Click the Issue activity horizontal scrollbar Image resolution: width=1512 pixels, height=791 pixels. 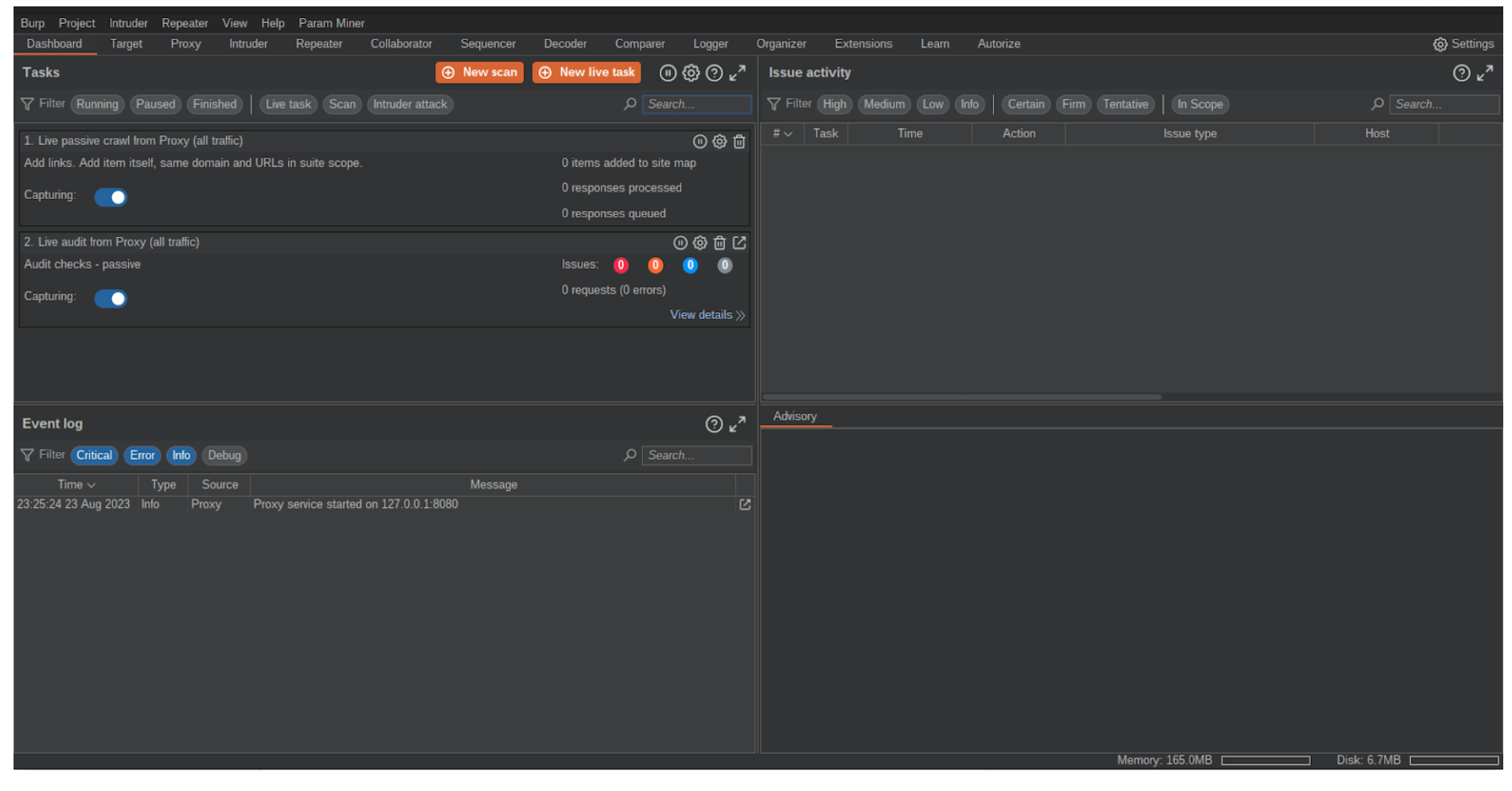962,396
